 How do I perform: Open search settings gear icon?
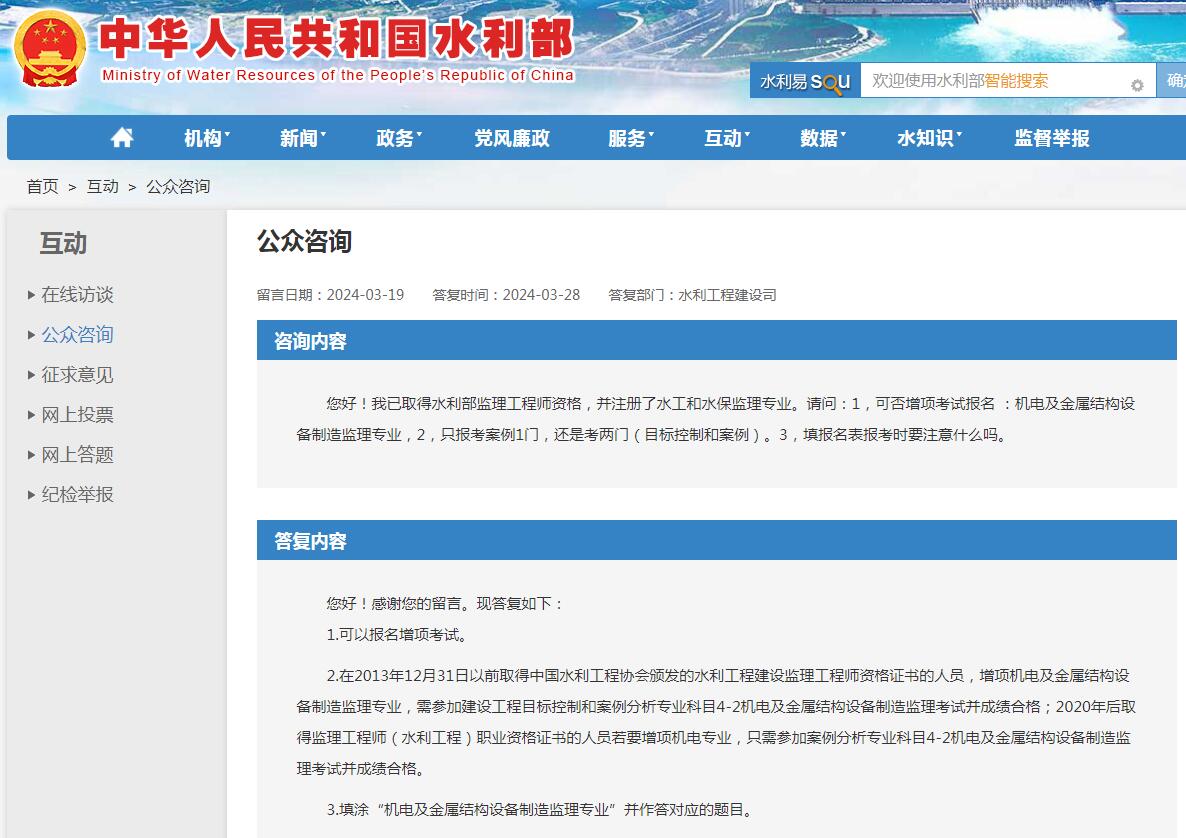pos(1137,86)
